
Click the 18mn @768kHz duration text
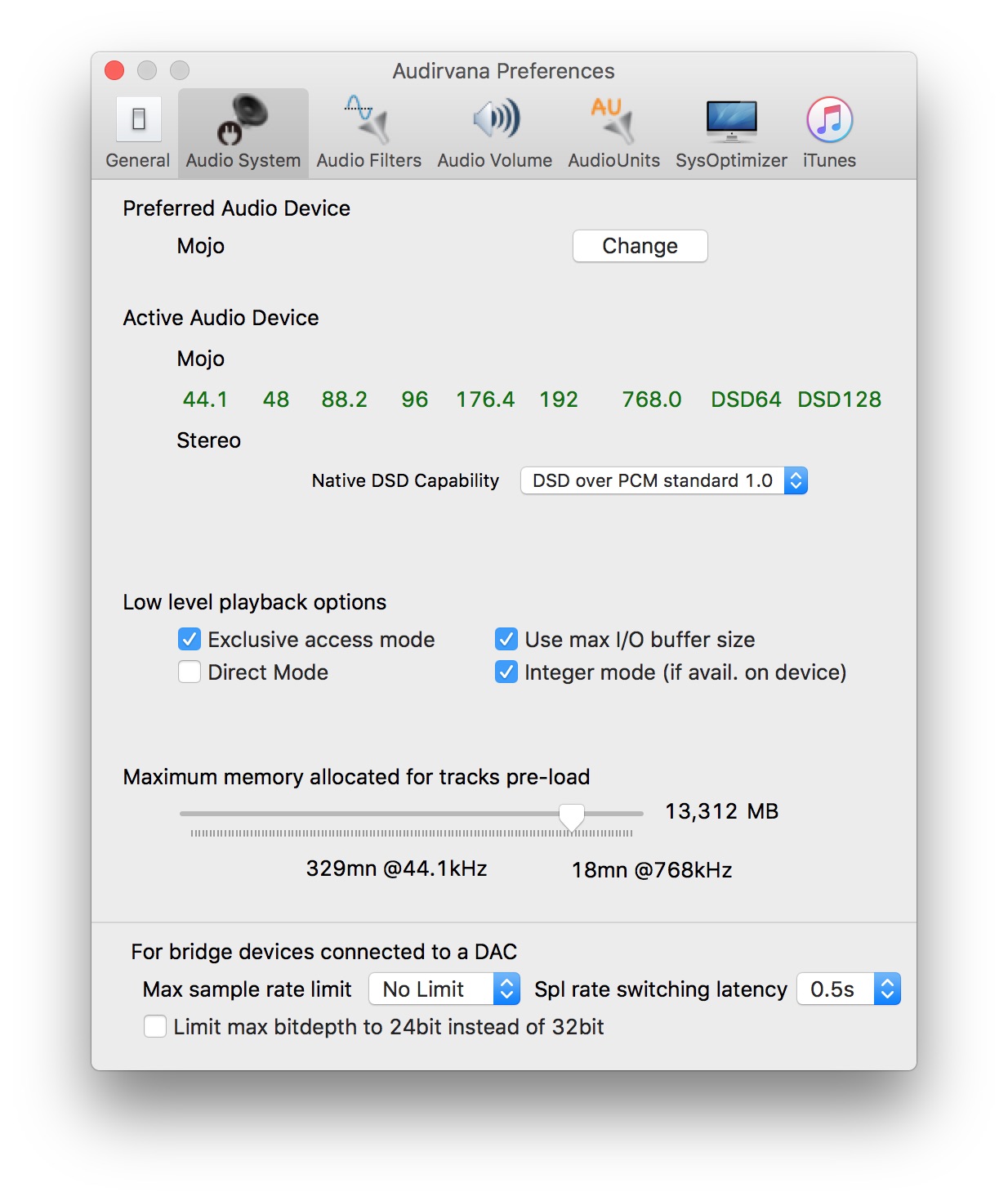[x=652, y=870]
